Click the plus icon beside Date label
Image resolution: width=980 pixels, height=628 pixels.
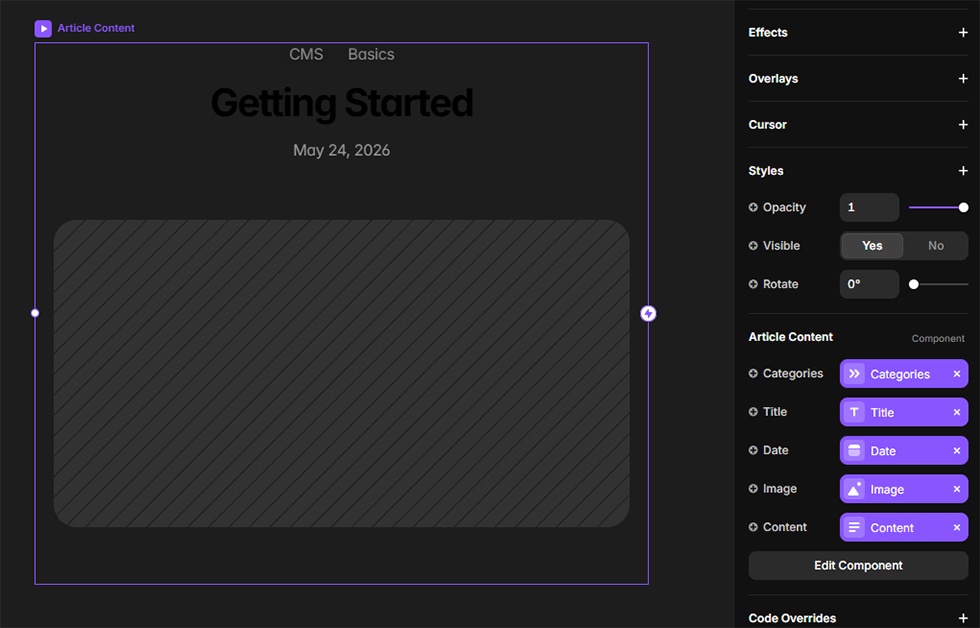tap(753, 451)
